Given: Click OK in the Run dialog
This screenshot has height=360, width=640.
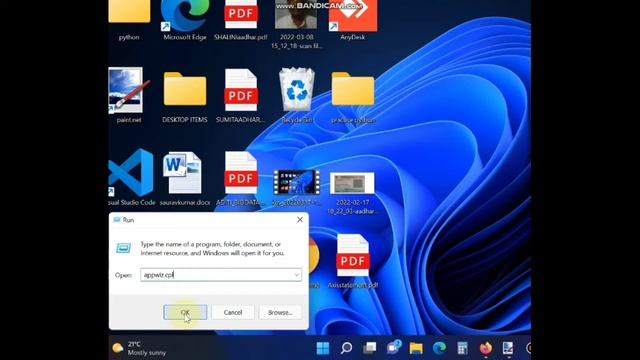Looking at the screenshot, I should tap(185, 312).
